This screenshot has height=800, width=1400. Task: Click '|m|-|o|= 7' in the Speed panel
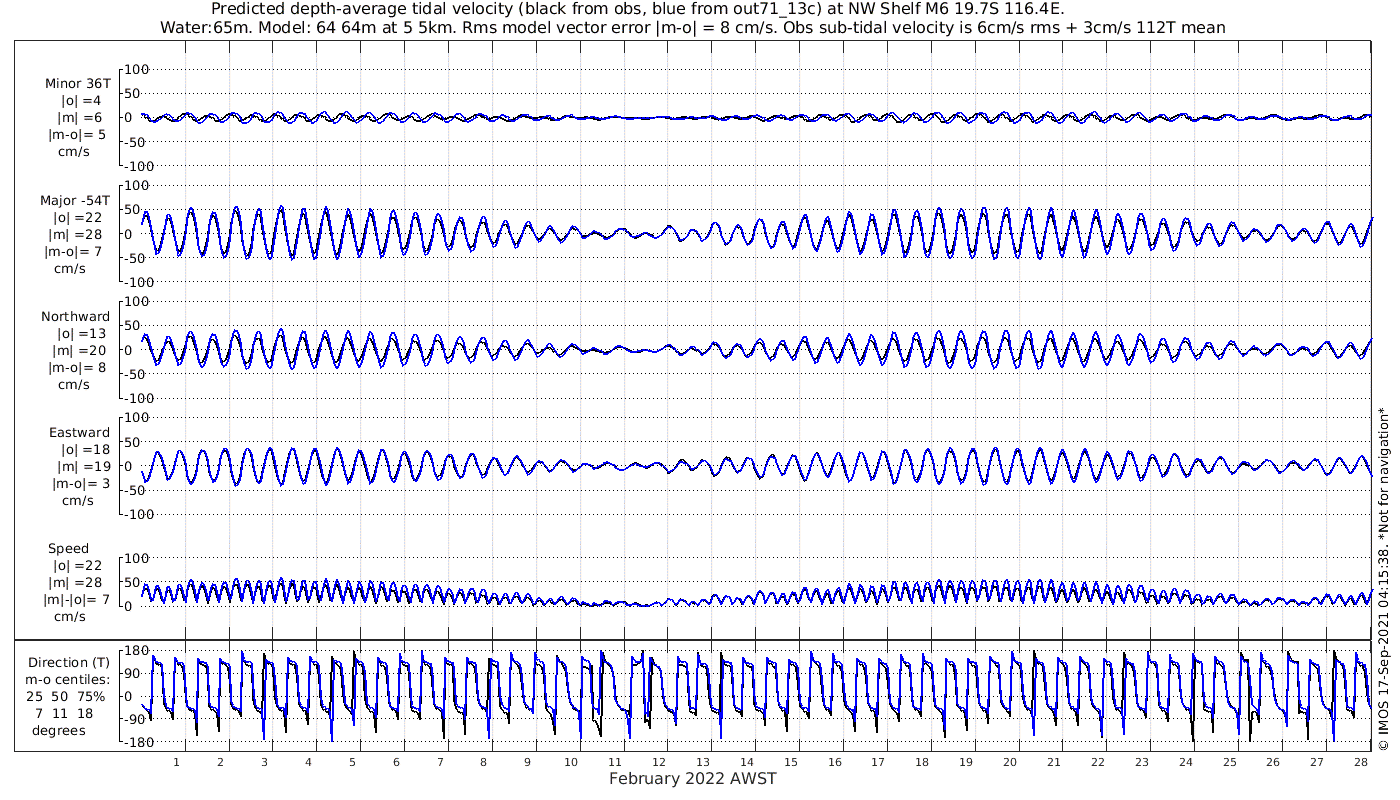click(75, 600)
